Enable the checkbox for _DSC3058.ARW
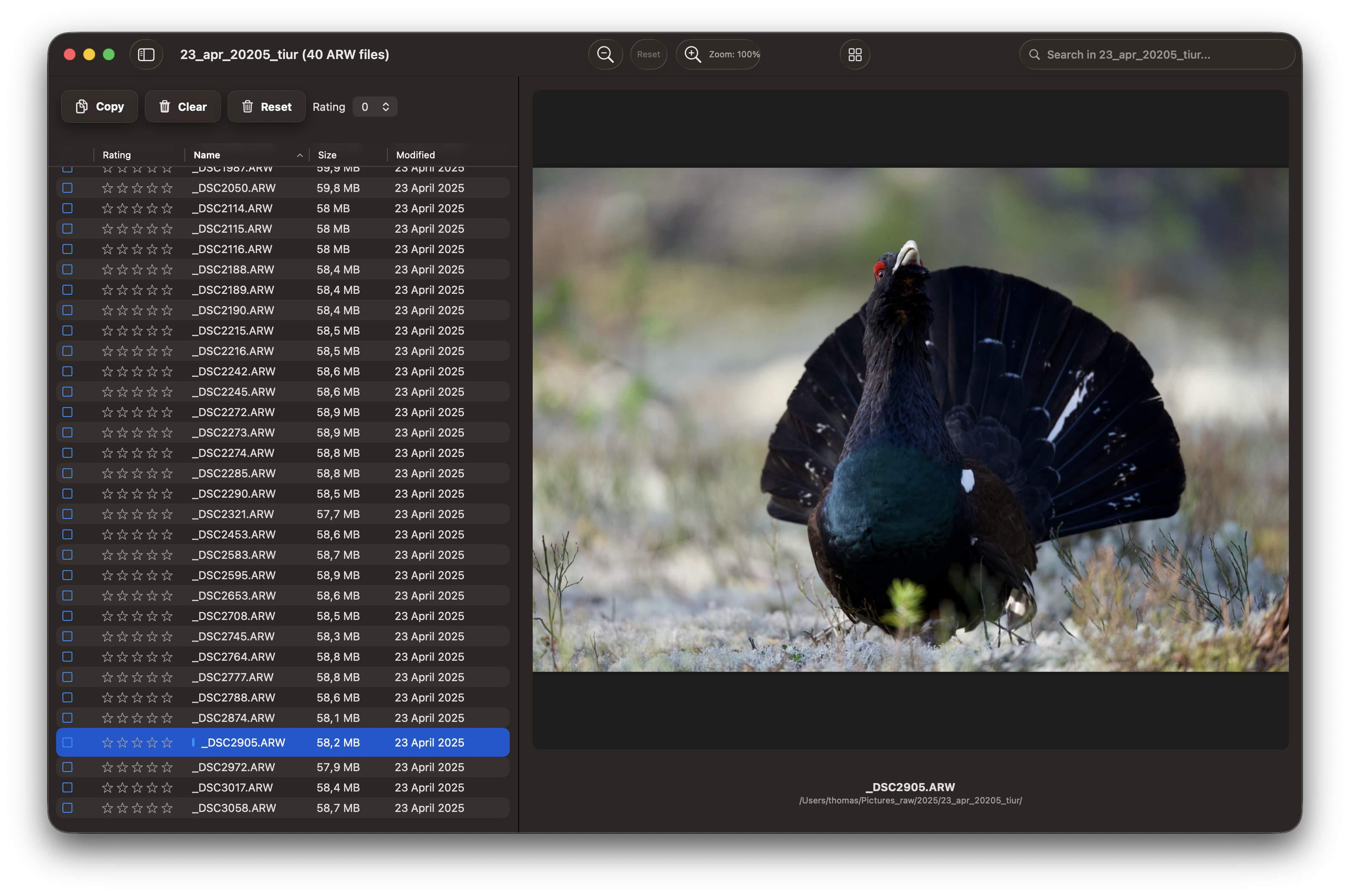 click(x=68, y=808)
